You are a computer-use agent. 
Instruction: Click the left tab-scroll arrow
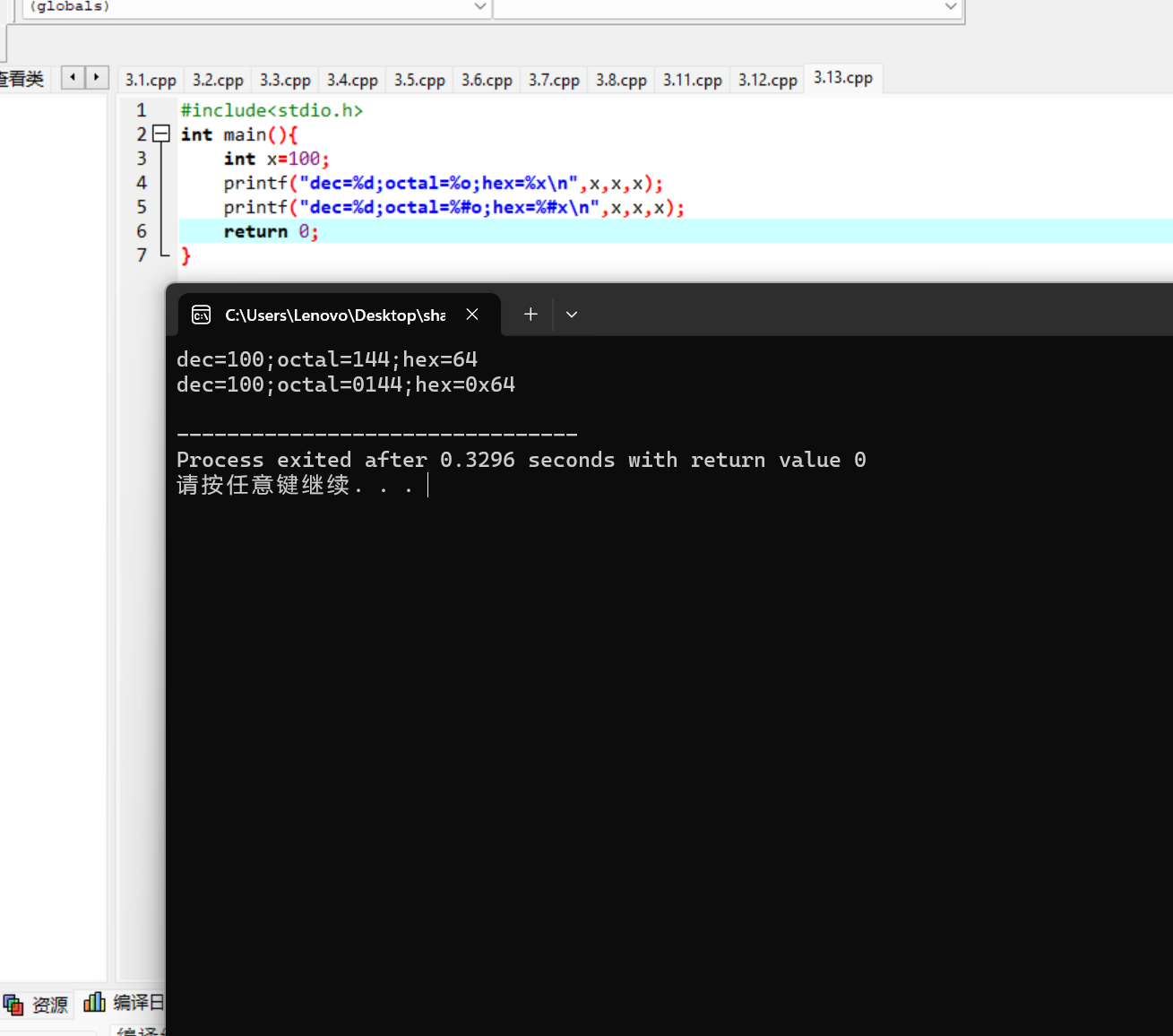[x=73, y=78]
